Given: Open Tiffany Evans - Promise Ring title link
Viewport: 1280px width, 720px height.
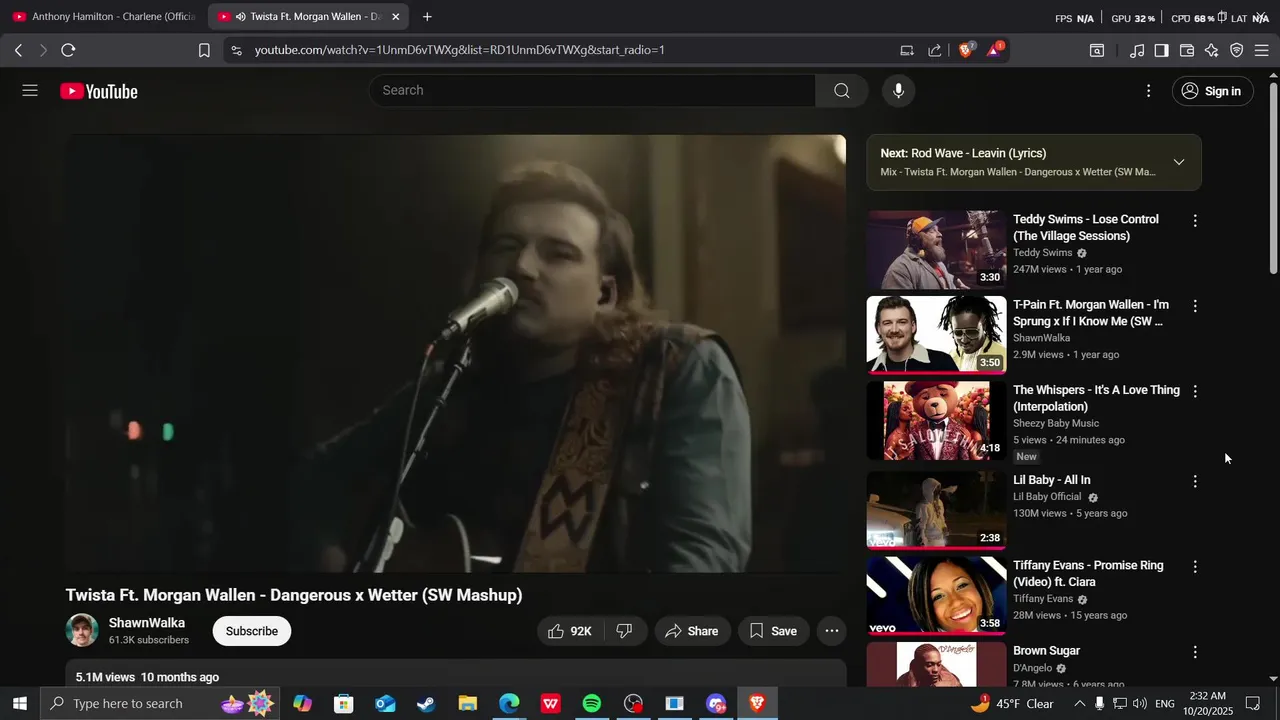Looking at the screenshot, I should point(1088,573).
